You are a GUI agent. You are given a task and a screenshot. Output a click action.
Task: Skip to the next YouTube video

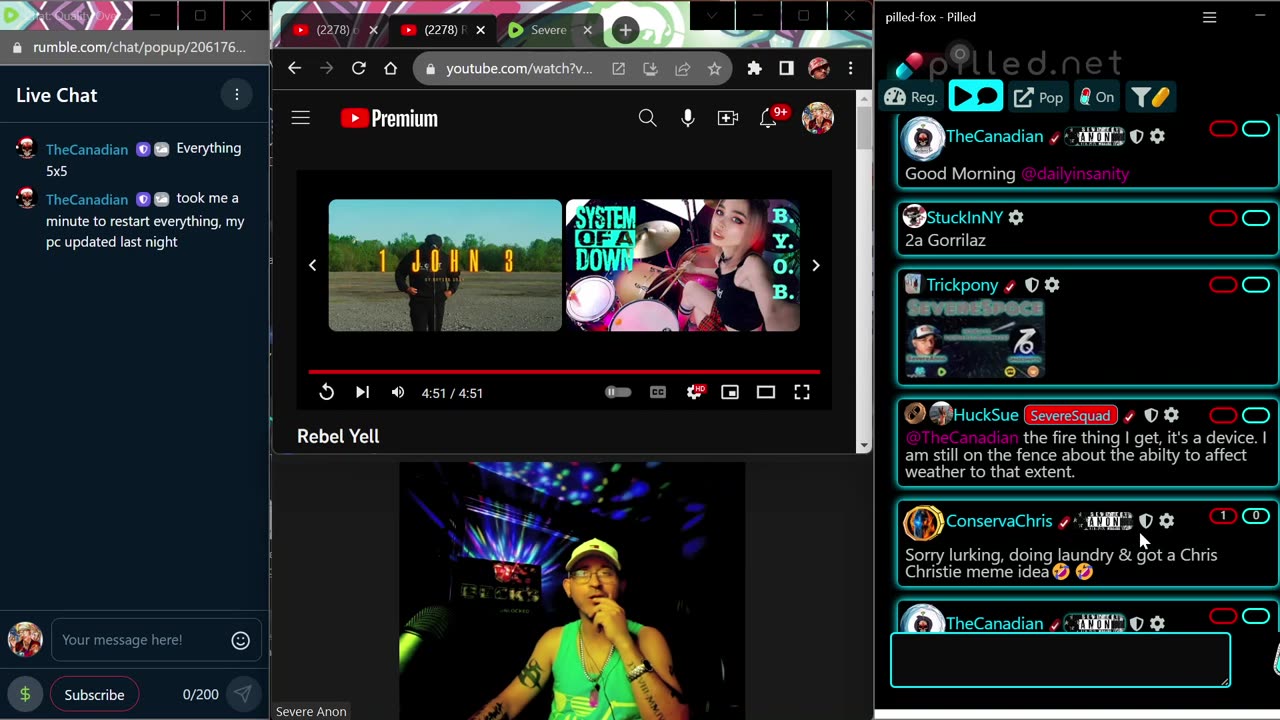click(362, 393)
